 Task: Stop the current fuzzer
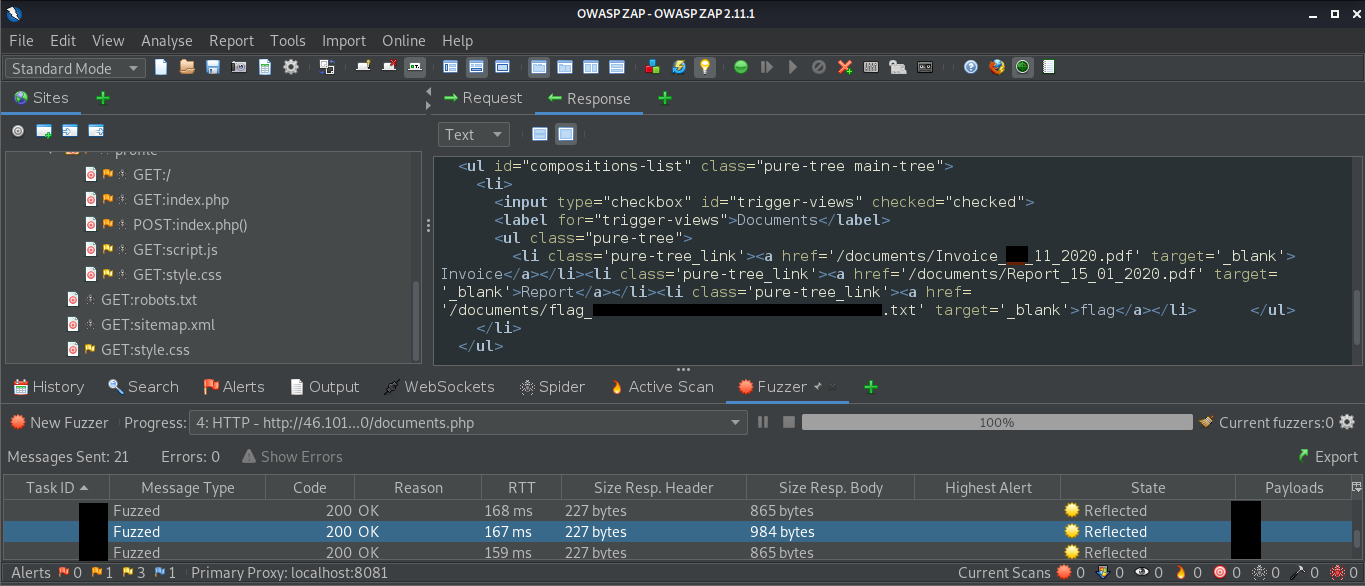click(789, 422)
